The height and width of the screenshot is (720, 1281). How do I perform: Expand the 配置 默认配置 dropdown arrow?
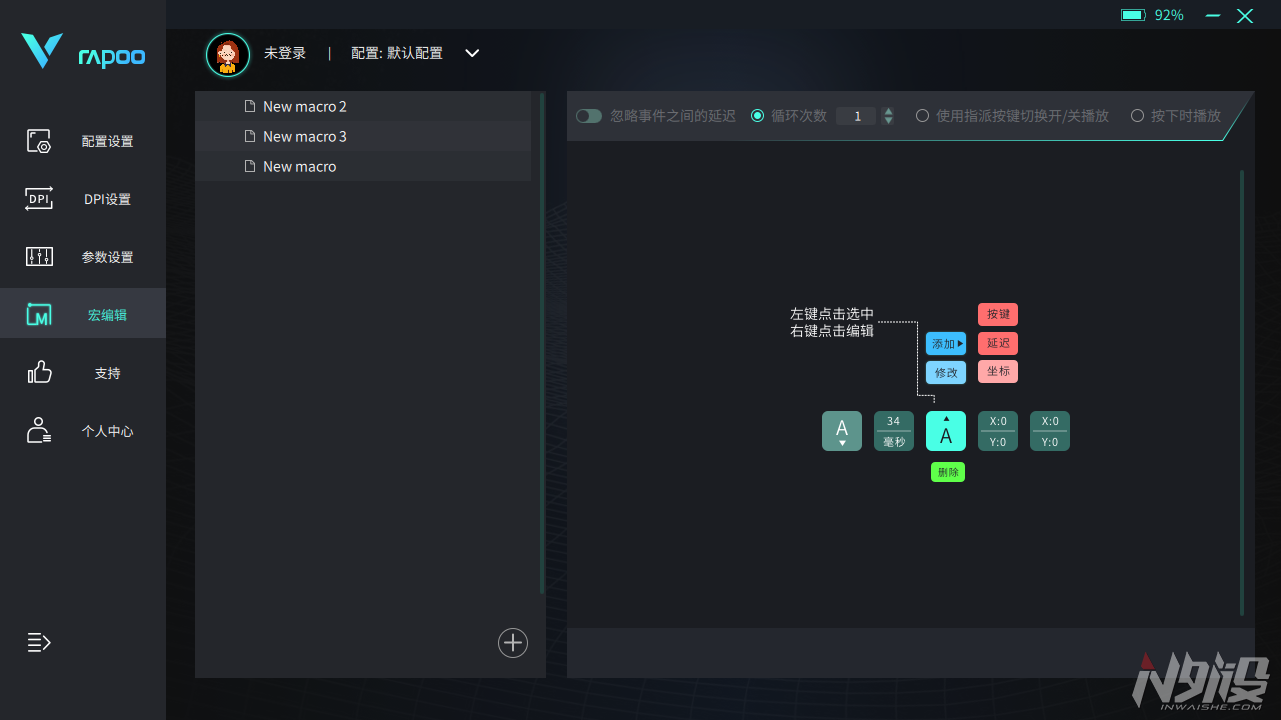(473, 53)
